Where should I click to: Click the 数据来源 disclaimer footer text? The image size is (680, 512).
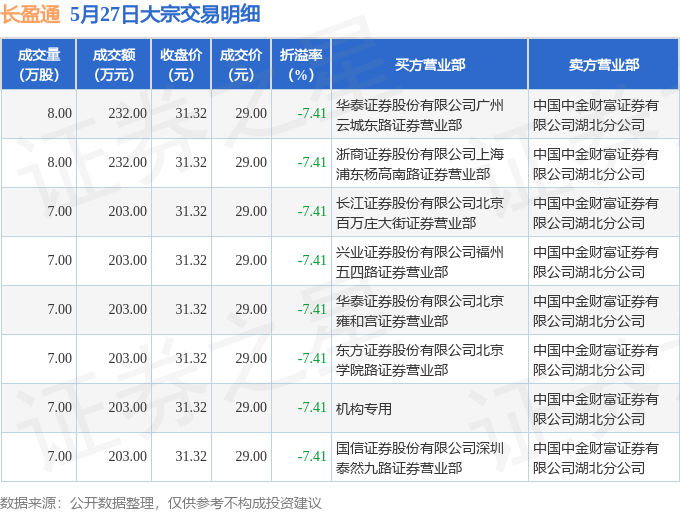click(x=161, y=503)
